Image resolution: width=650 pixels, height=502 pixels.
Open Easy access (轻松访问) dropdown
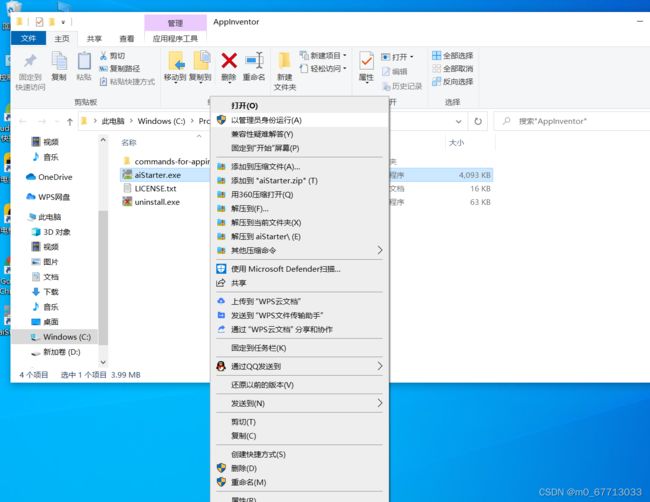click(x=323, y=68)
